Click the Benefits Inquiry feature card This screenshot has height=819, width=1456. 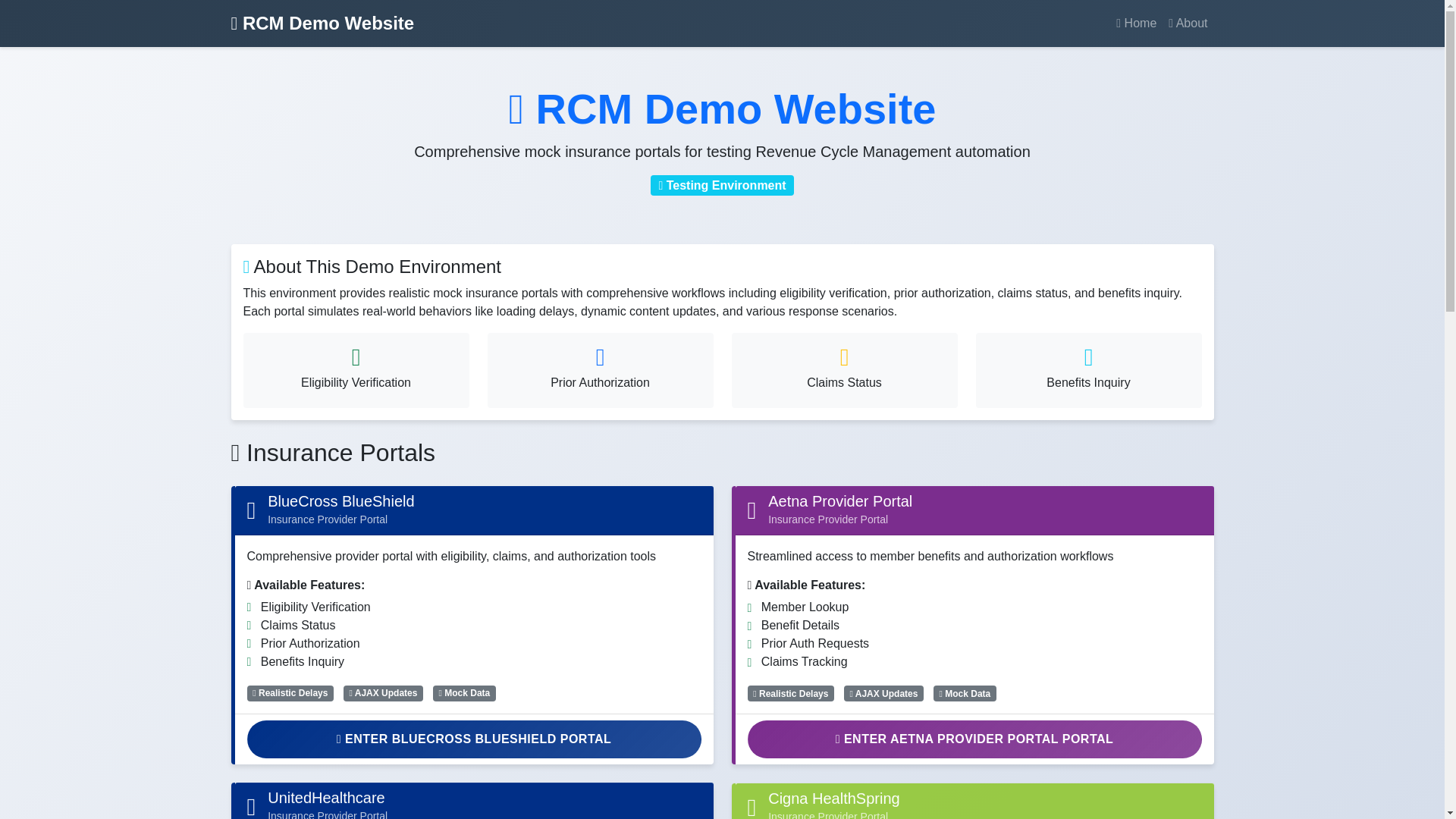point(1088,370)
